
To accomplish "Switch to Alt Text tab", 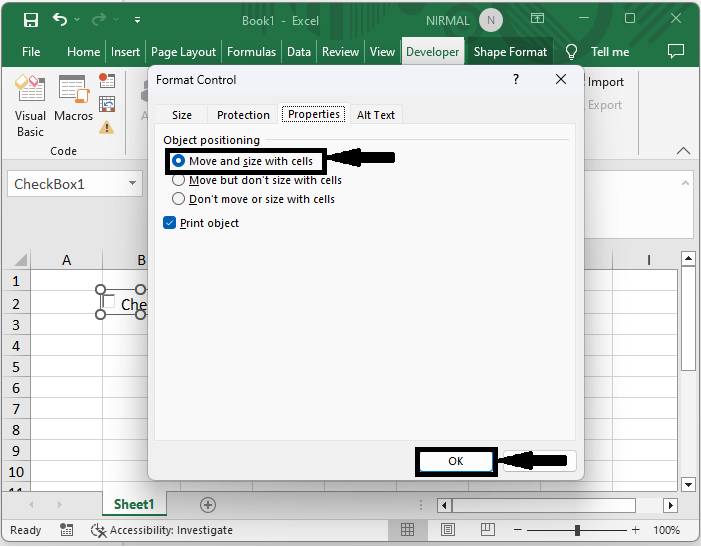I will (376, 115).
